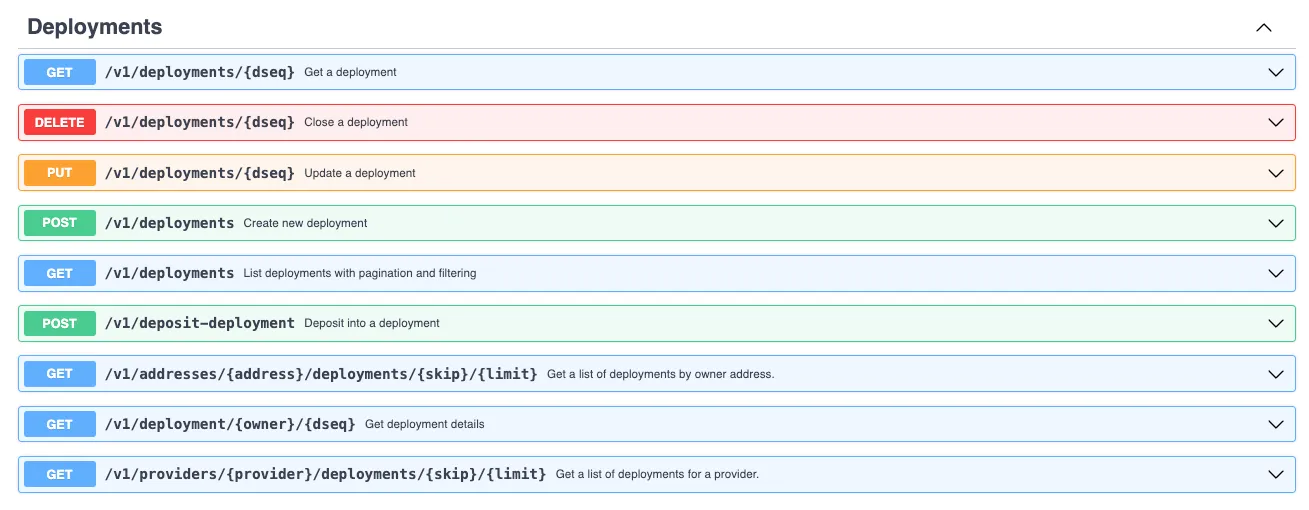Click GET badge for List deployments
This screenshot has width=1309, height=510.
click(60, 273)
